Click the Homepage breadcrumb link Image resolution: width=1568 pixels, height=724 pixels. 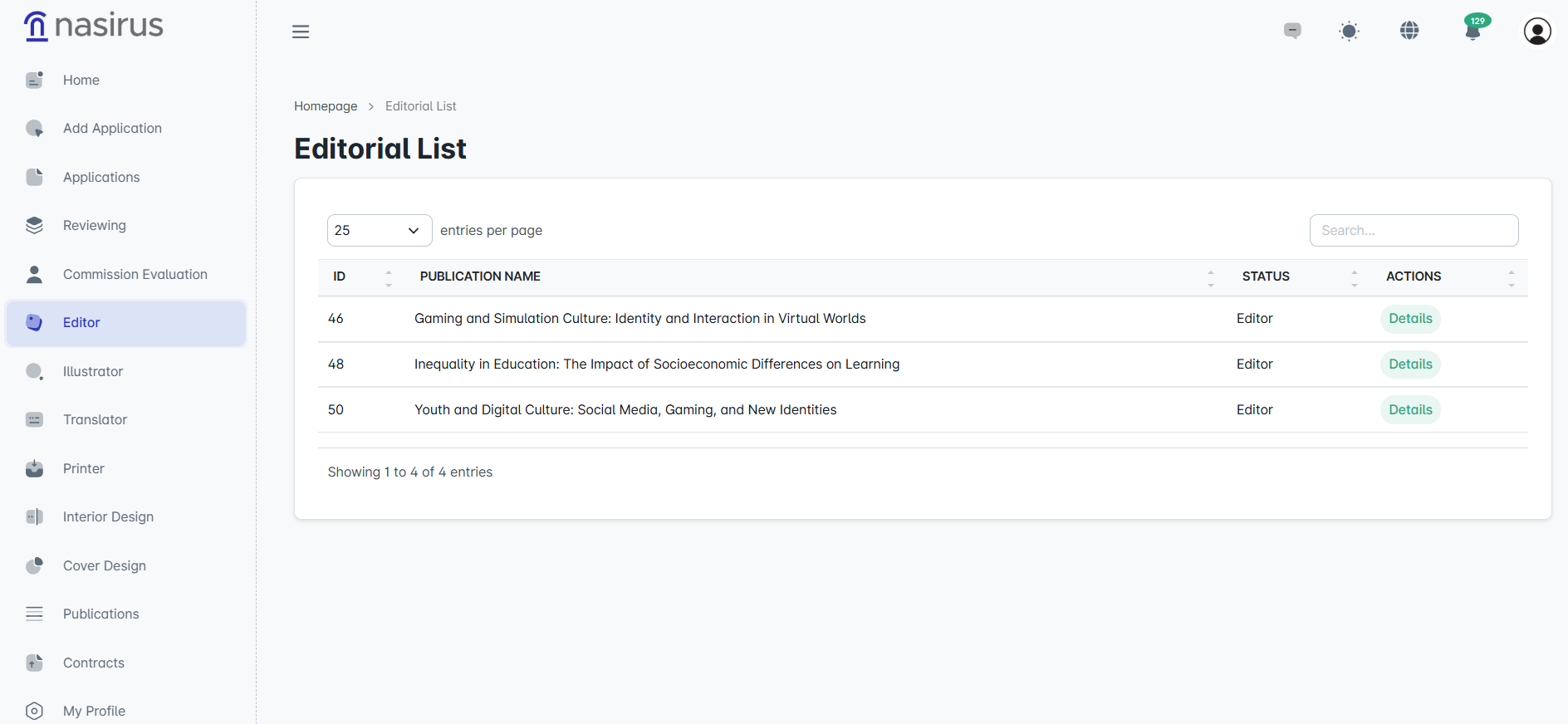[326, 106]
